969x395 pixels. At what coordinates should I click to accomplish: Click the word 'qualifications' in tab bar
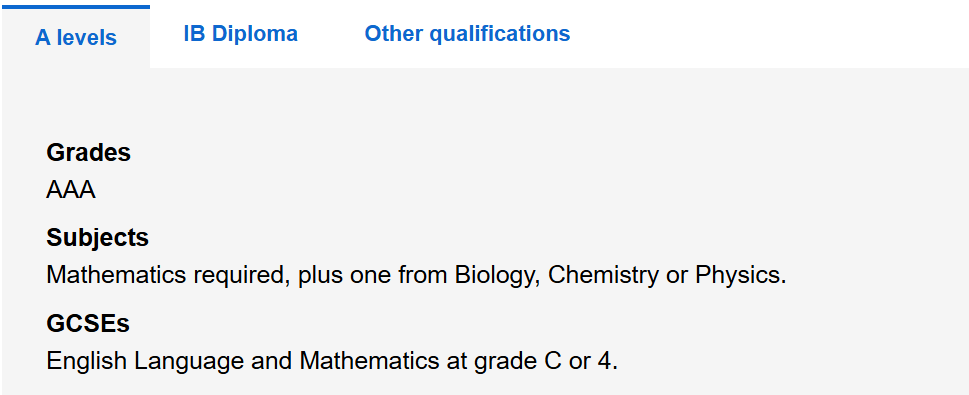pos(500,33)
